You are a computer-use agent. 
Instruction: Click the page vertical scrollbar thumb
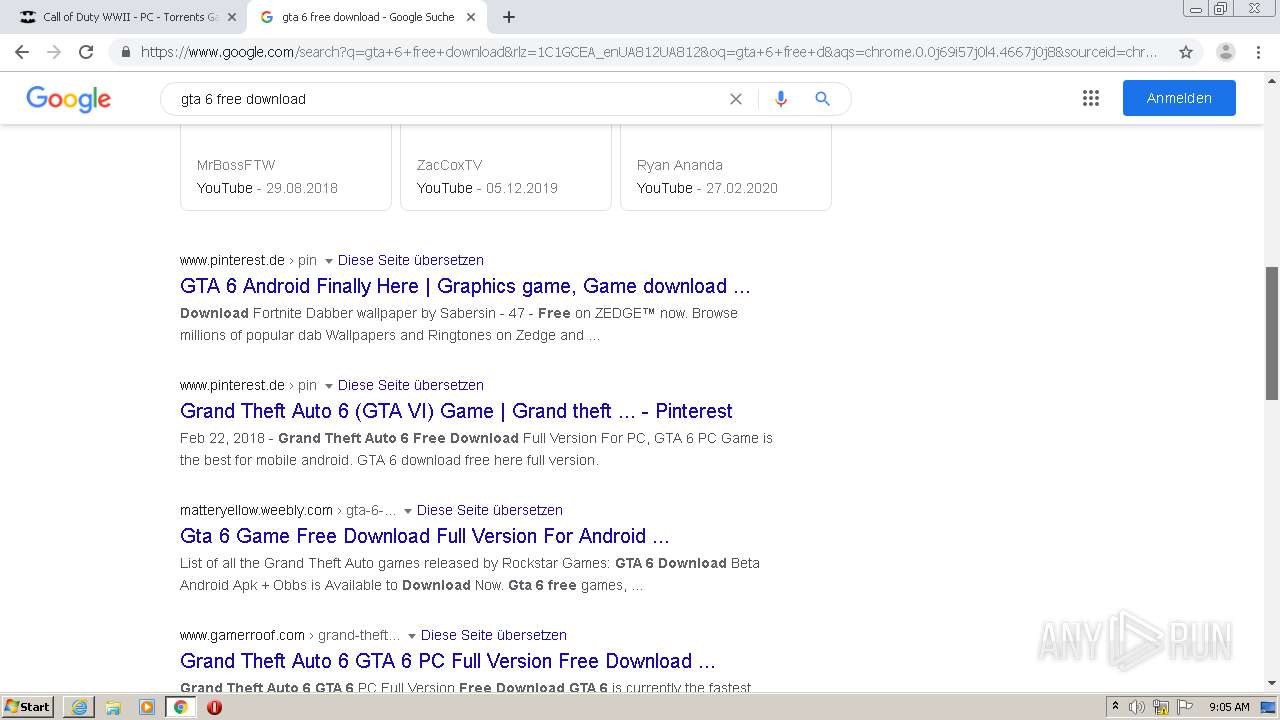pos(1272,333)
